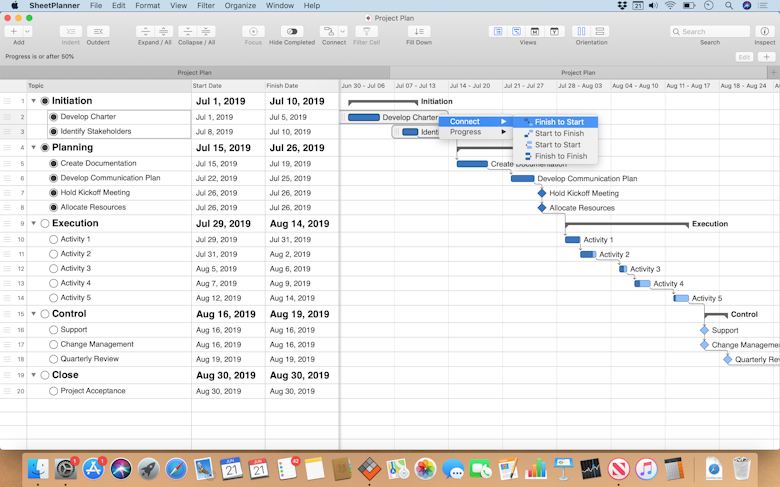The width and height of the screenshot is (780, 487).
Task: Open the Inspect panel icon
Action: [x=765, y=31]
